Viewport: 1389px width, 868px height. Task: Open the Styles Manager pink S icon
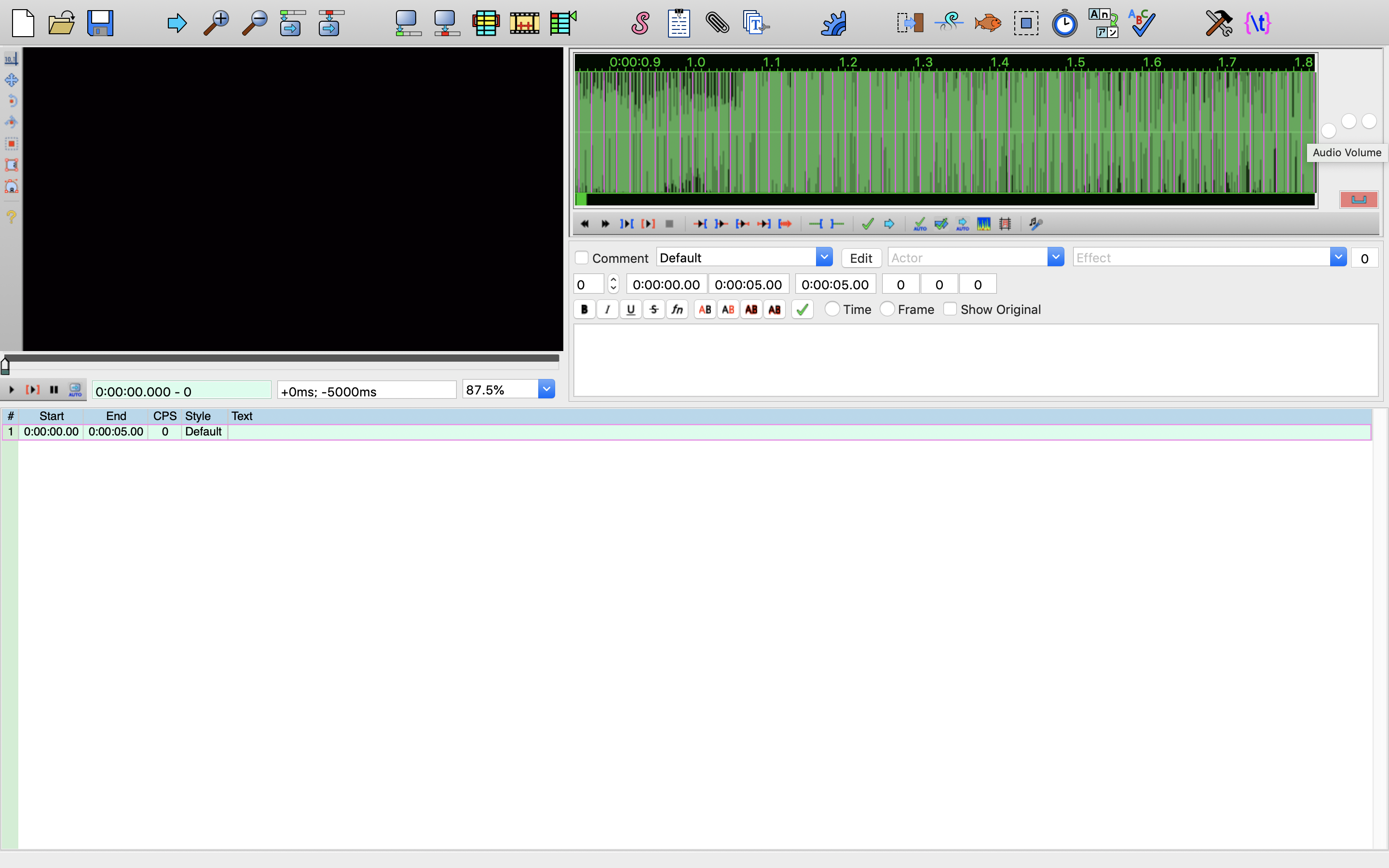(640, 24)
